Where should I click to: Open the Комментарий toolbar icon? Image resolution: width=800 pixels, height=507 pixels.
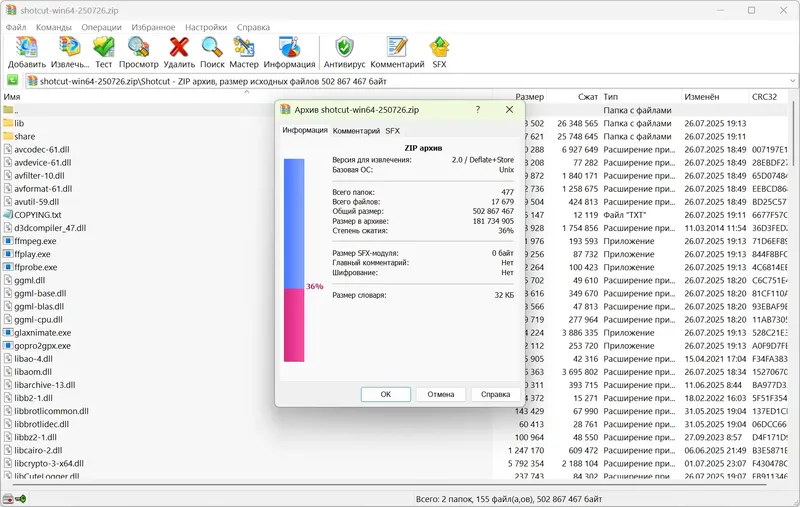pyautogui.click(x=397, y=47)
